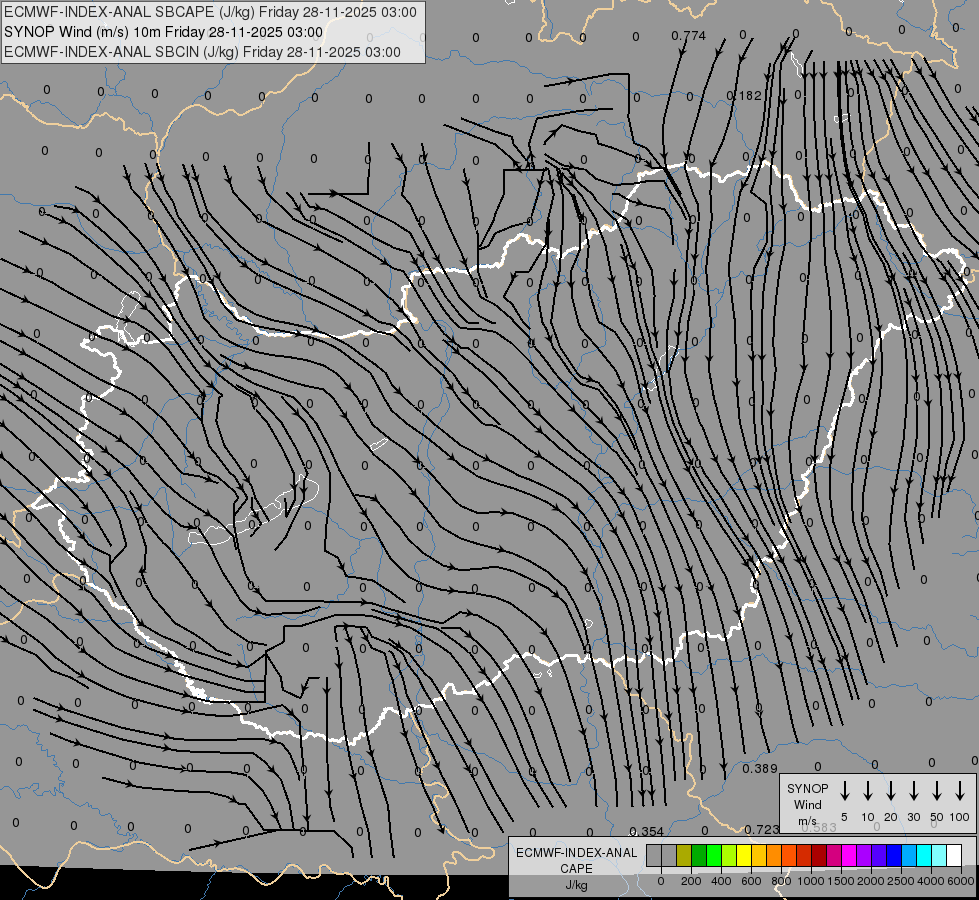Image resolution: width=979 pixels, height=900 pixels.
Task: Click the 20 m/s wind arrow in legend
Action: (x=891, y=791)
